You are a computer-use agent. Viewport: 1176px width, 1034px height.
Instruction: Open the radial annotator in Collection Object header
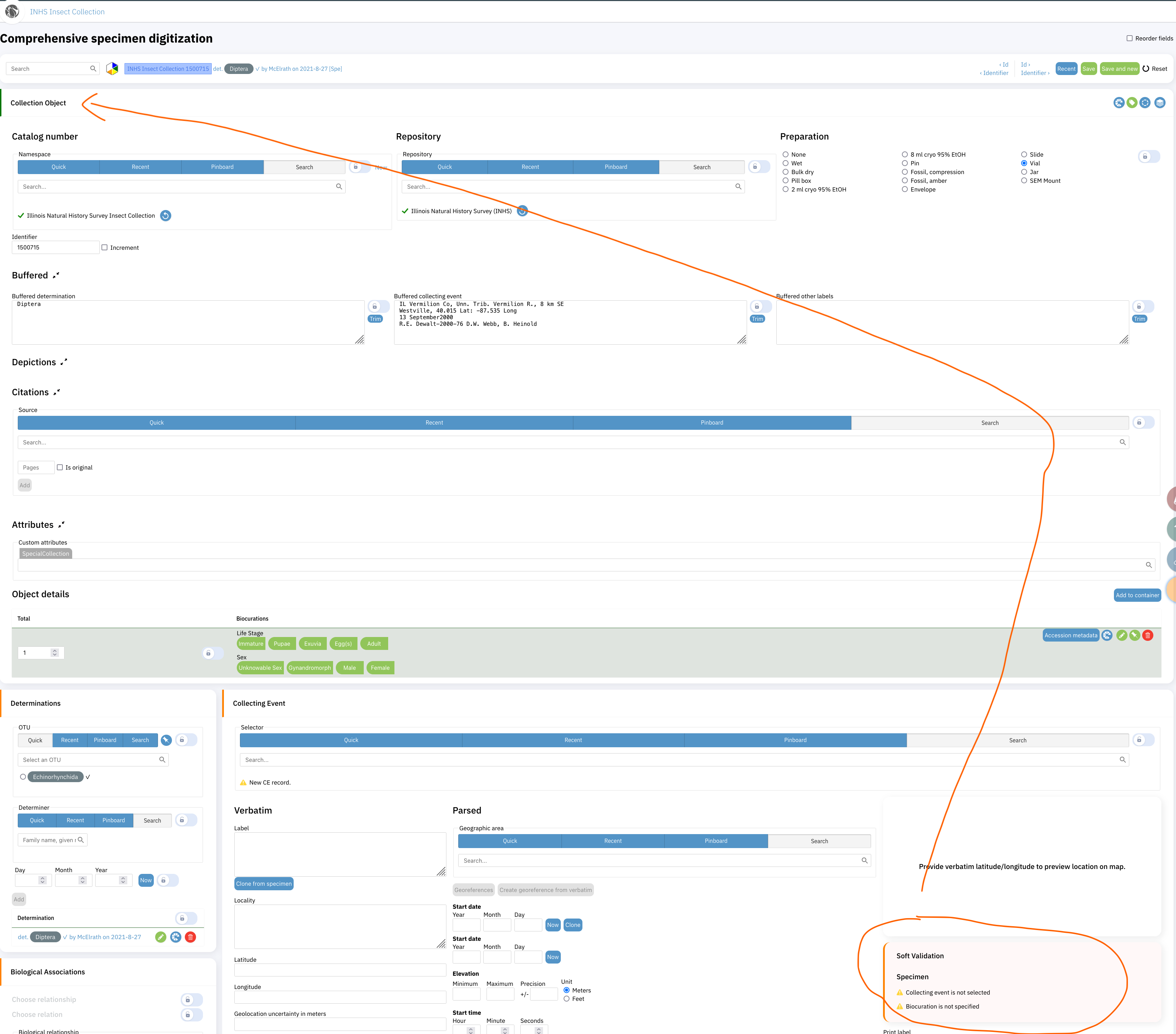point(1120,103)
